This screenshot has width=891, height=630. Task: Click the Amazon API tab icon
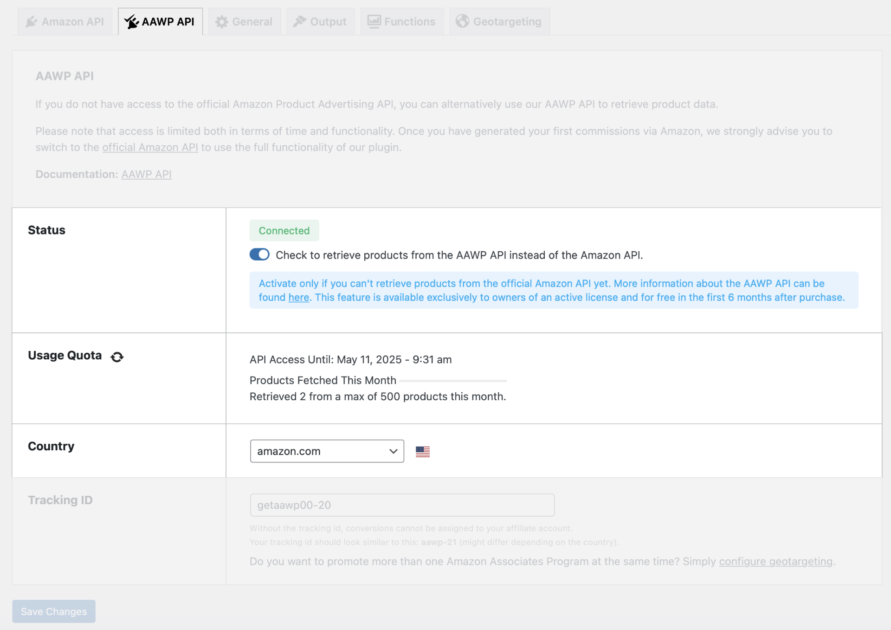coord(32,21)
